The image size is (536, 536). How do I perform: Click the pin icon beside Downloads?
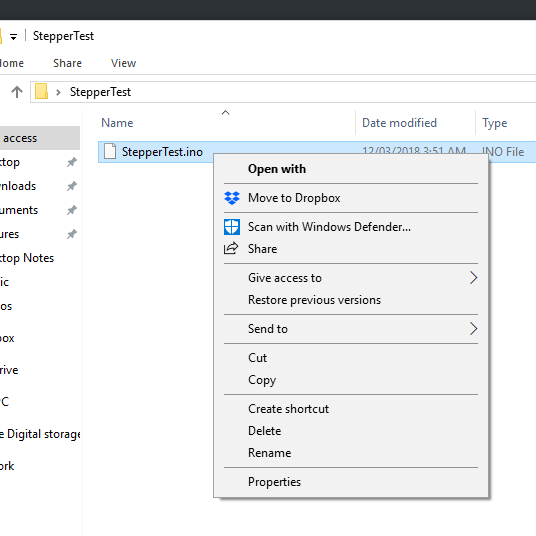[71, 186]
